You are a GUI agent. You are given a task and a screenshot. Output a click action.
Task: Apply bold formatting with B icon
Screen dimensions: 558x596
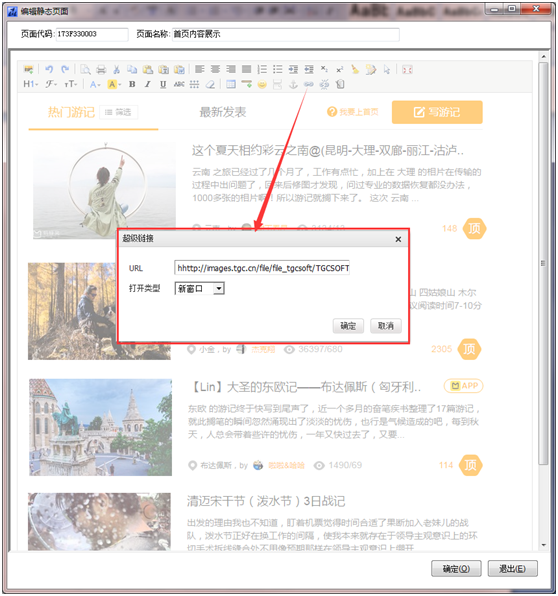coord(132,84)
